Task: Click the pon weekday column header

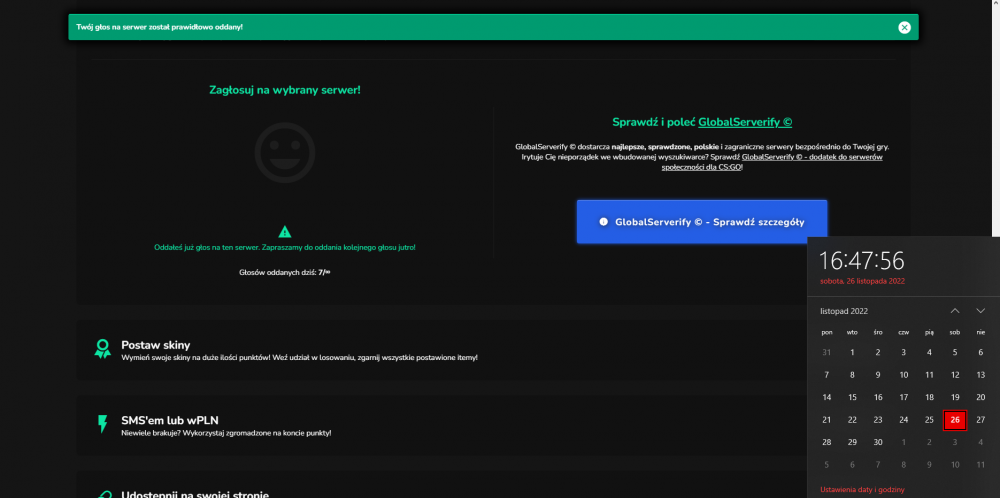Action: click(x=827, y=332)
